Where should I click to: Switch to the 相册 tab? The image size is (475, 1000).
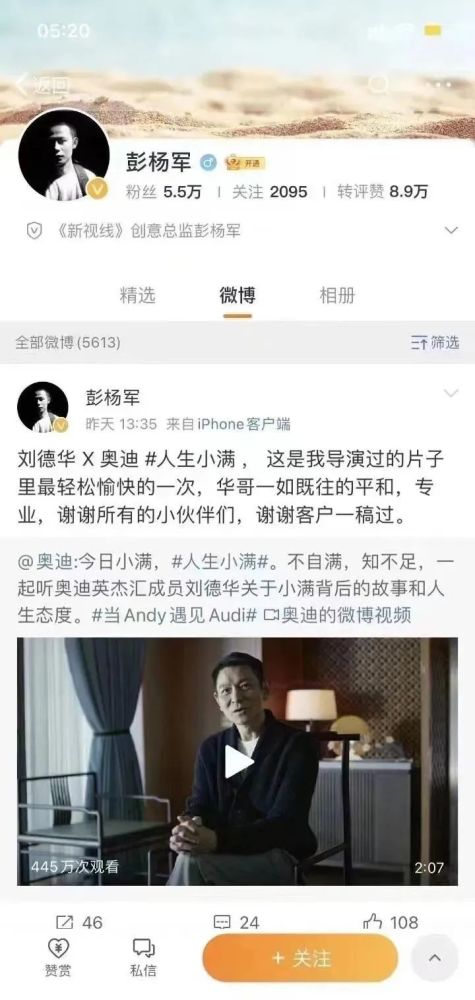click(337, 295)
